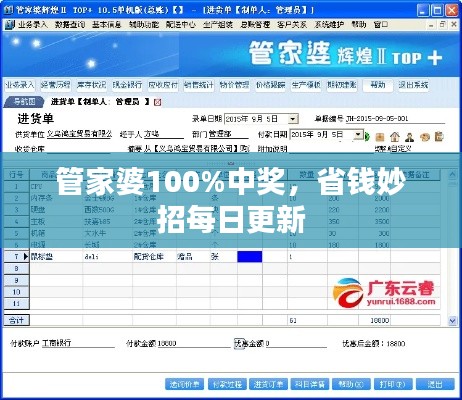
Task: Click the 打印(P) button
Action: pyautogui.click(x=393, y=384)
